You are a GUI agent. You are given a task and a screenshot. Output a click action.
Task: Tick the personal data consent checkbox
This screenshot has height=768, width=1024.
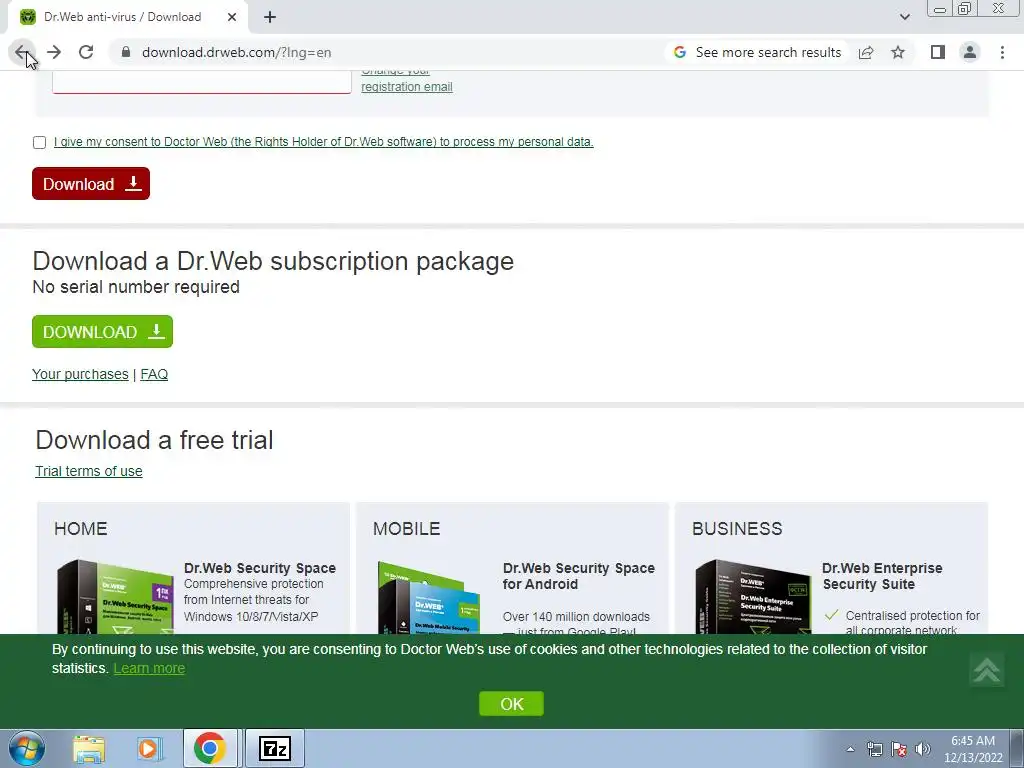click(x=39, y=142)
